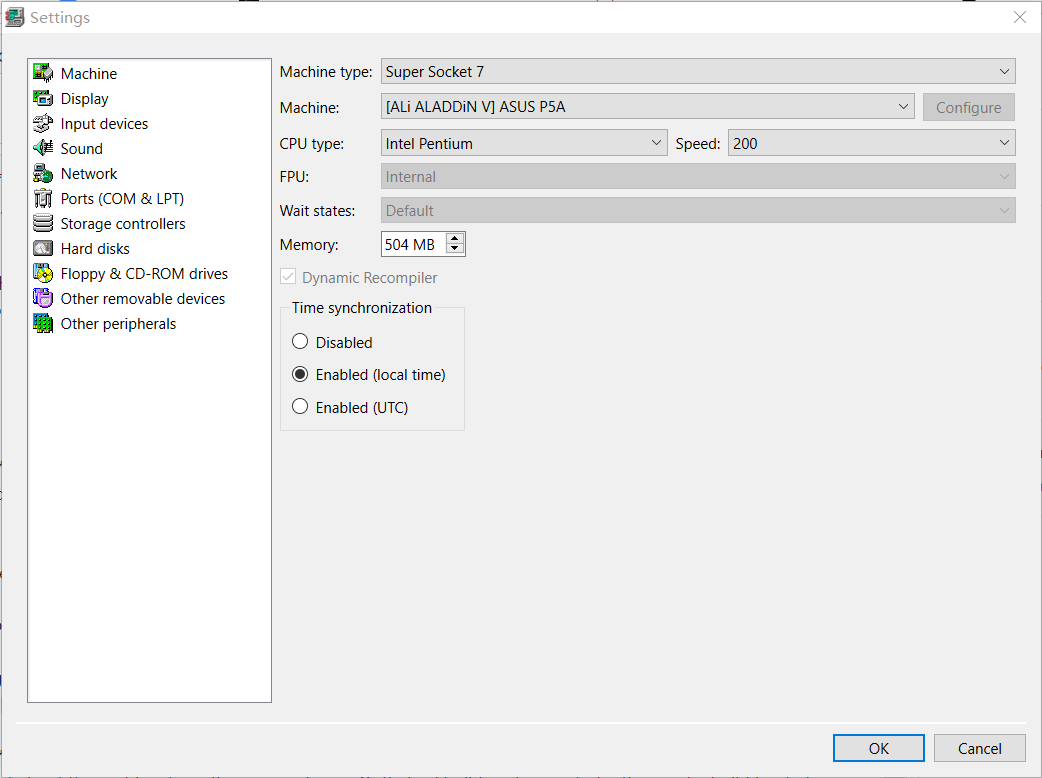Click the Network category icon

44,173
